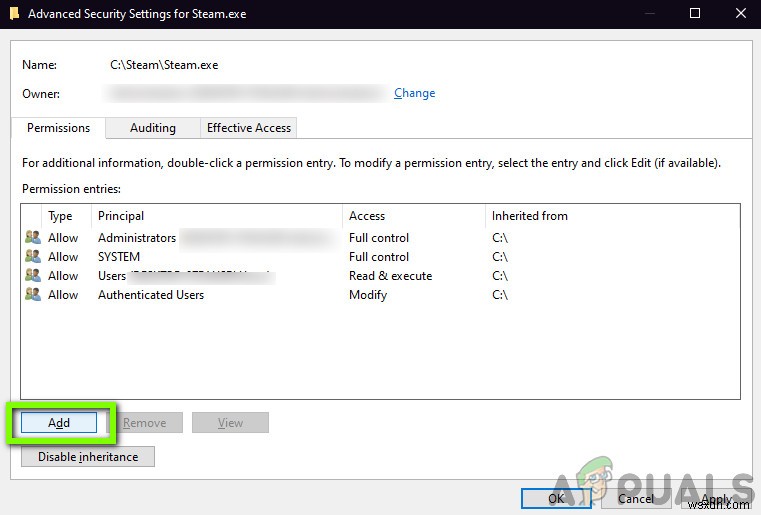Select the SYSTEM principal entry
The width and height of the screenshot is (761, 515).
click(x=119, y=256)
